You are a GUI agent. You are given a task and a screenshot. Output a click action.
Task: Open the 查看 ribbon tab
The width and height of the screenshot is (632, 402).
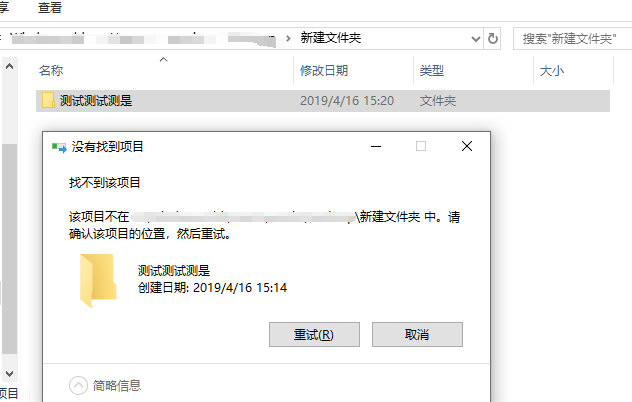(50, 7)
